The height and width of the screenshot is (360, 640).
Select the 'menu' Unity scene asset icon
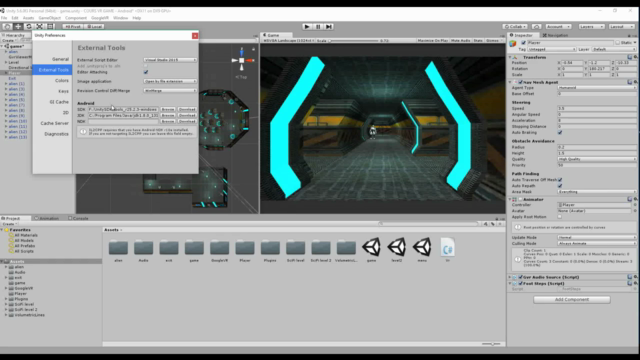(x=422, y=247)
